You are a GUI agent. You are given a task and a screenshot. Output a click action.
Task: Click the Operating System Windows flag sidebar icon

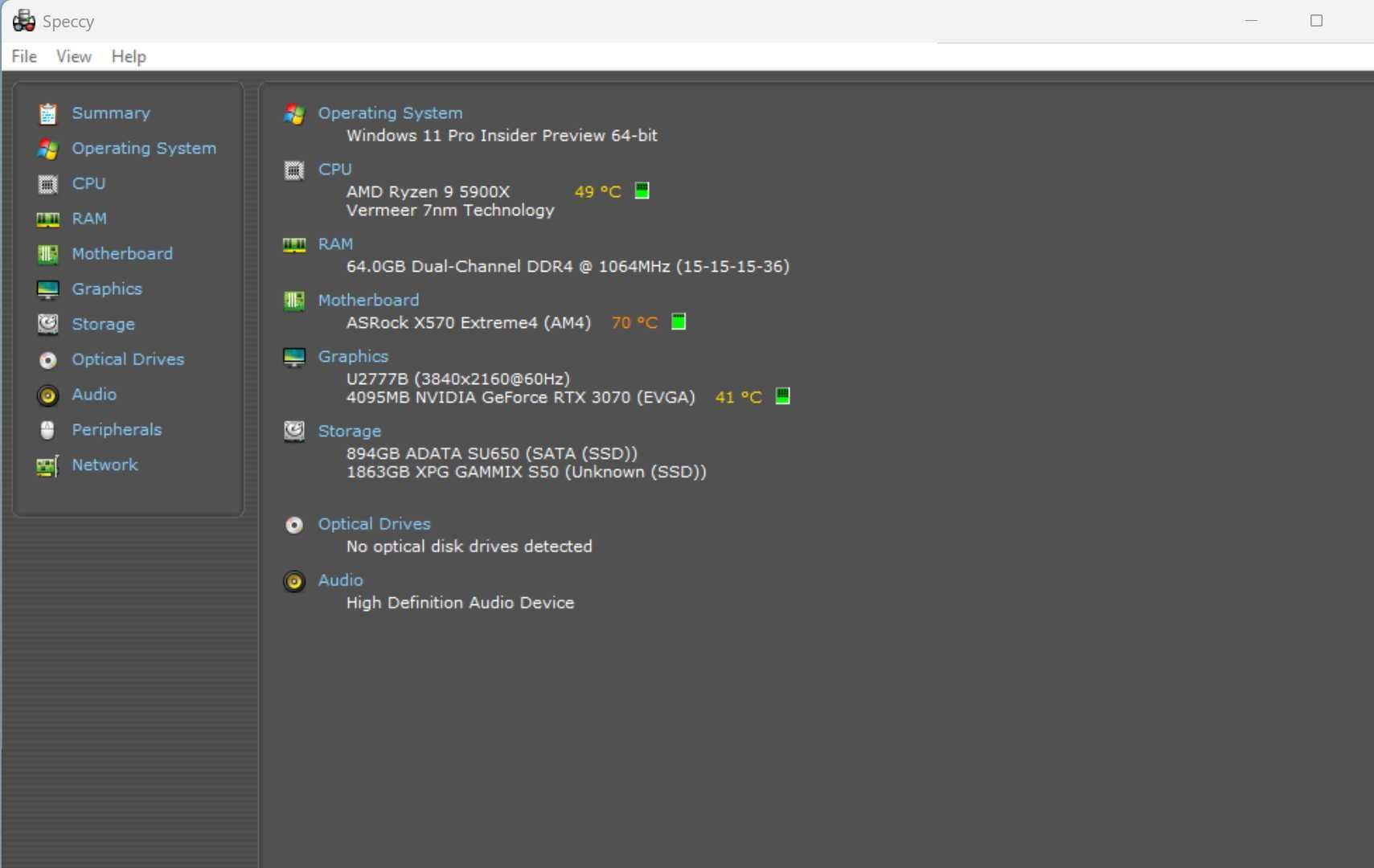[47, 149]
